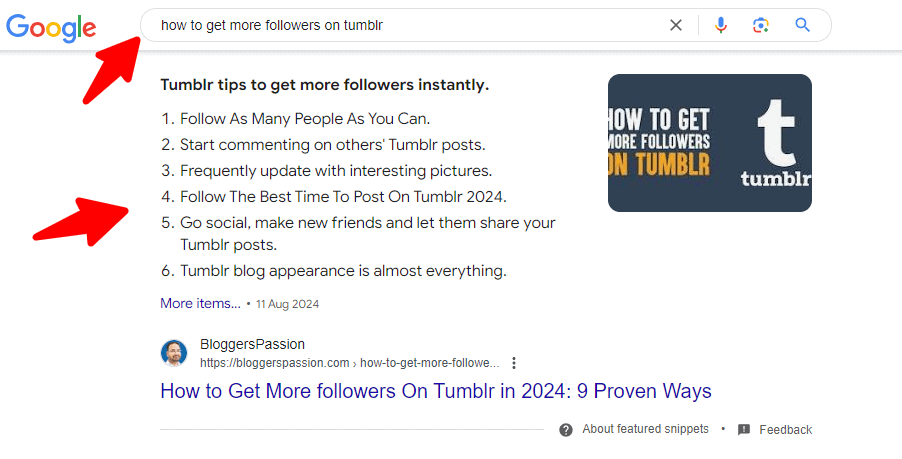
Task: Click the Feedback speech bubble icon
Action: (x=744, y=430)
